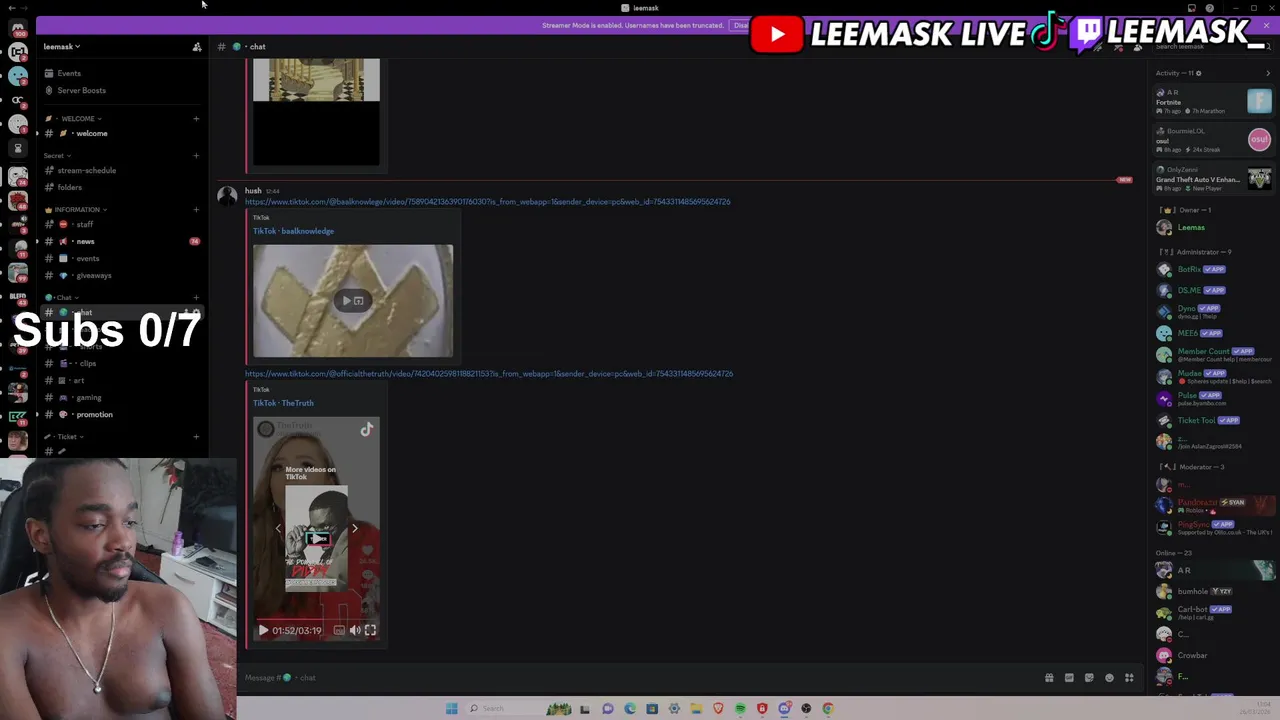Play the baalknowledge TikTok video thumbnail

352,300
